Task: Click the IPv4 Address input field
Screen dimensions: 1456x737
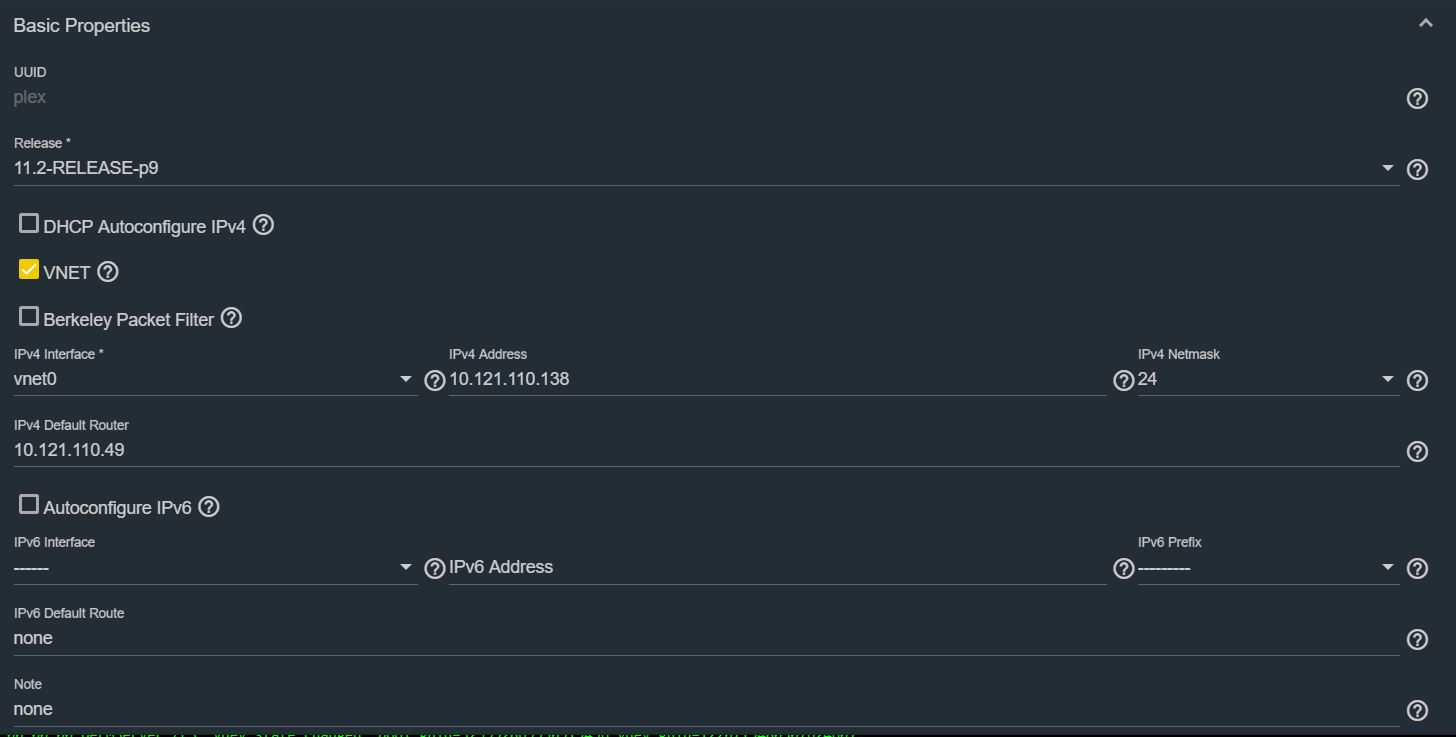Action: click(x=777, y=379)
